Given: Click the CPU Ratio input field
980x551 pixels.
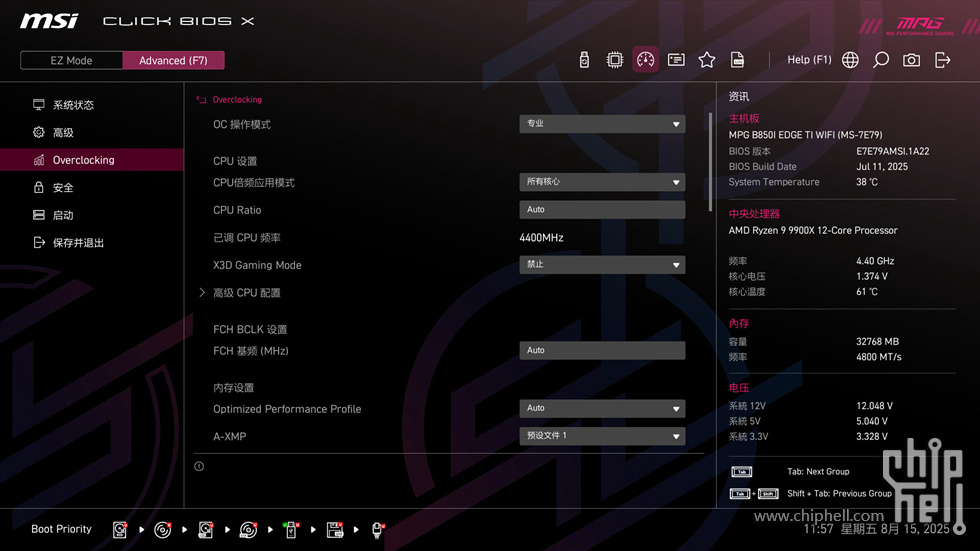Looking at the screenshot, I should (602, 209).
